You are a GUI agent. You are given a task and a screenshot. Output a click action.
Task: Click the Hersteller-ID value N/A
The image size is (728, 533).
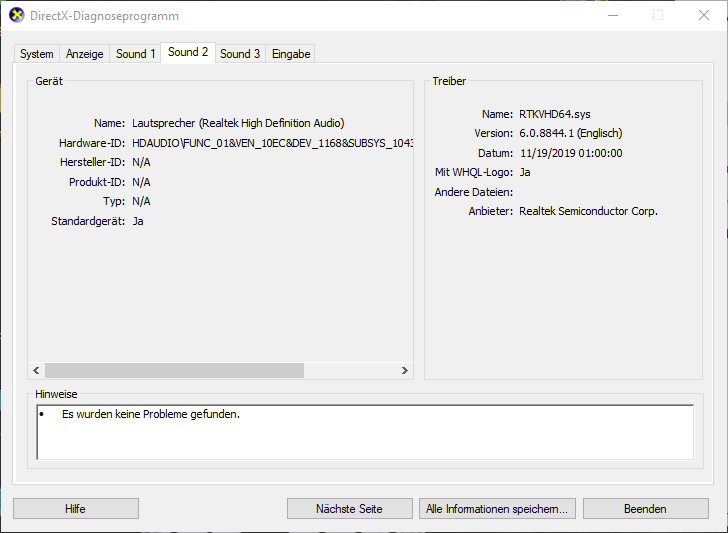click(x=141, y=162)
